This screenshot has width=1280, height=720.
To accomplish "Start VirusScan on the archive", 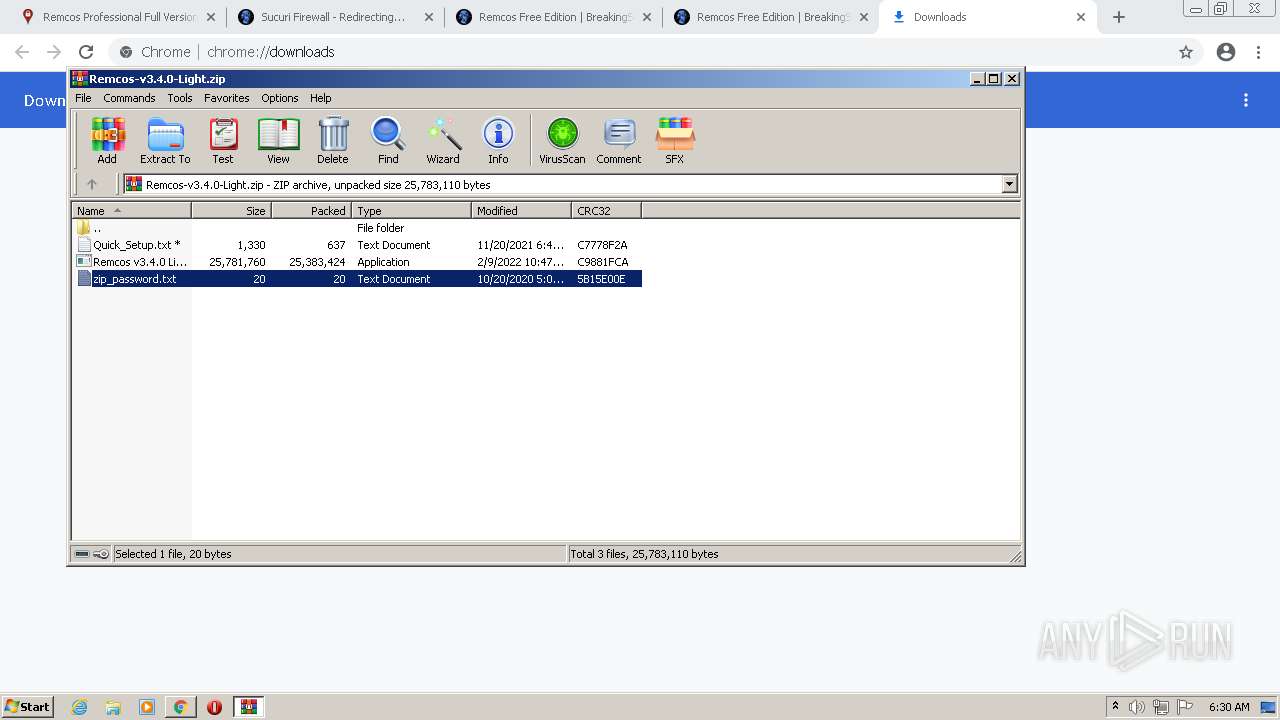I will click(x=562, y=140).
